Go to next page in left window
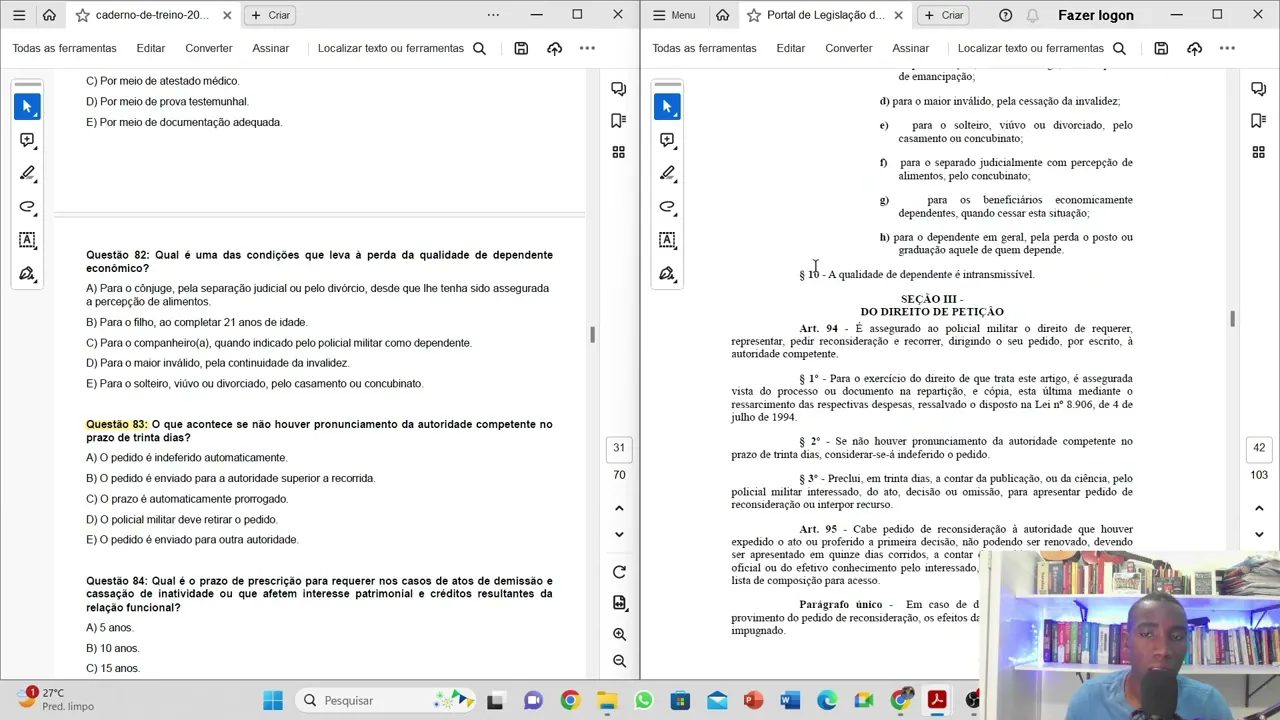Image resolution: width=1280 pixels, height=720 pixels. tap(619, 534)
